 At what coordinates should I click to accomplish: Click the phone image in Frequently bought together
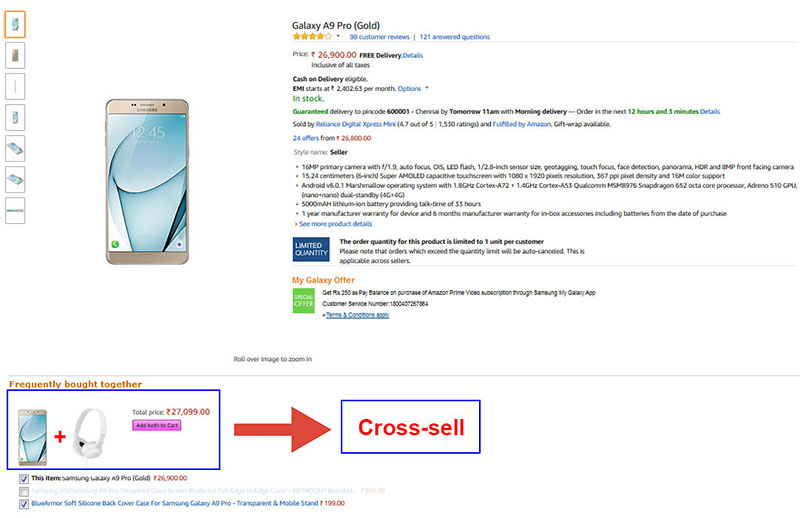tap(33, 437)
